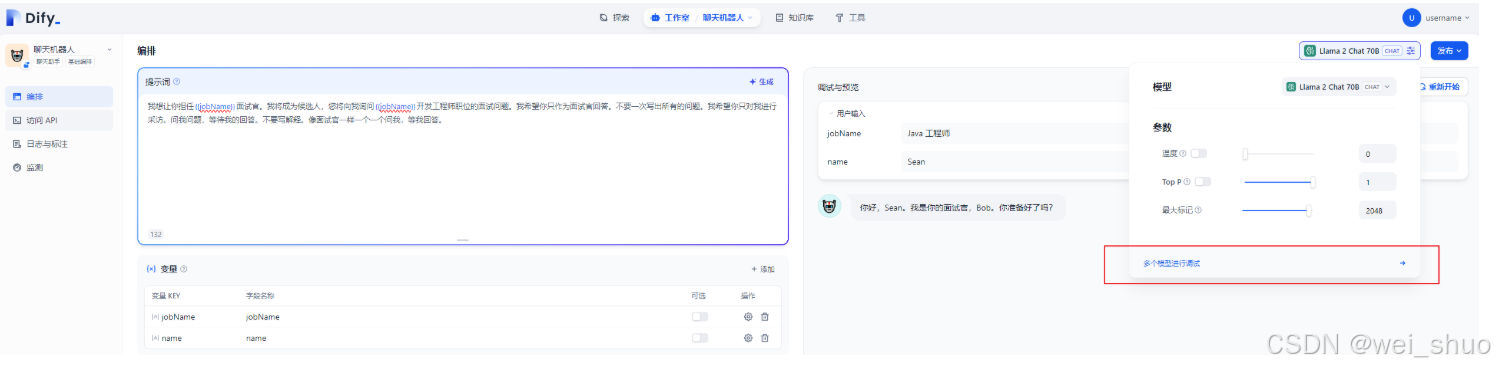Open the 工作室 (Studio) tab
Image resolution: width=1495 pixels, height=370 pixels.
click(670, 18)
